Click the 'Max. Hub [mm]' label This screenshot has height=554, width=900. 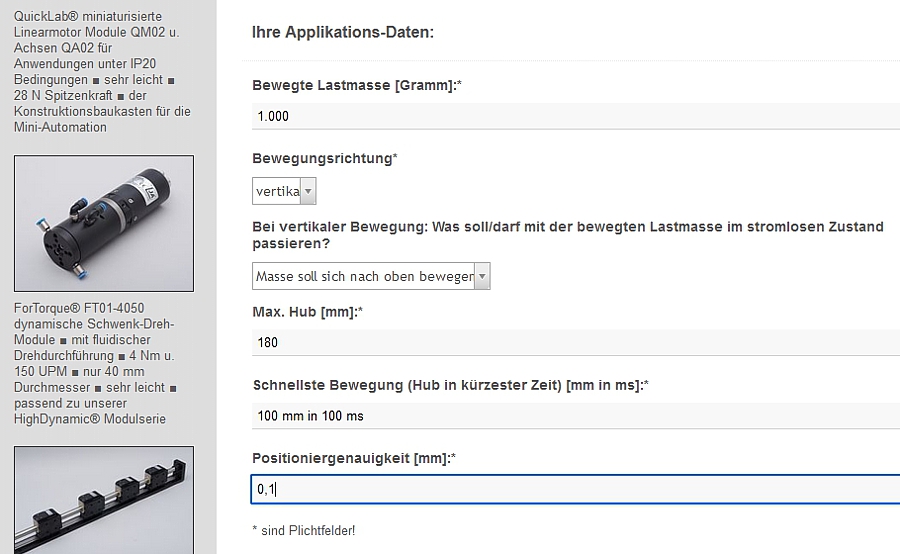tap(308, 312)
